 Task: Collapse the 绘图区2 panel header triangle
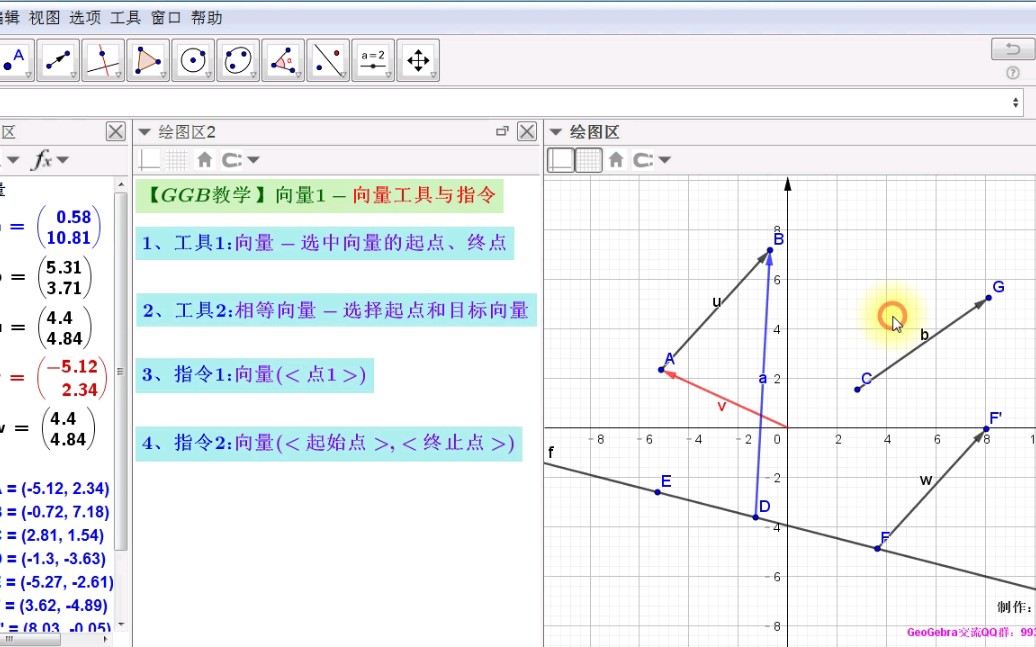point(143,131)
